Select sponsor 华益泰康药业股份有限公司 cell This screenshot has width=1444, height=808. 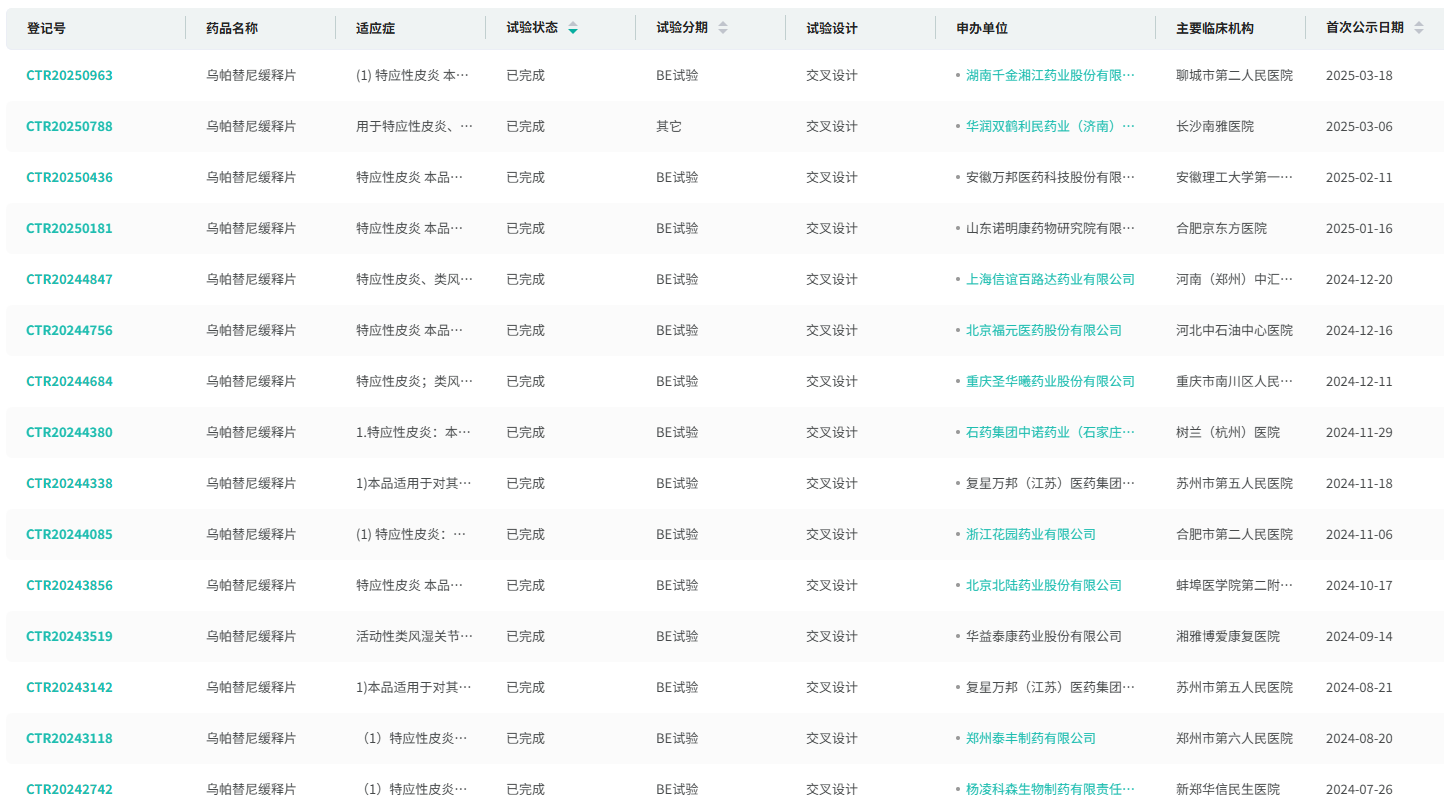pos(1044,636)
